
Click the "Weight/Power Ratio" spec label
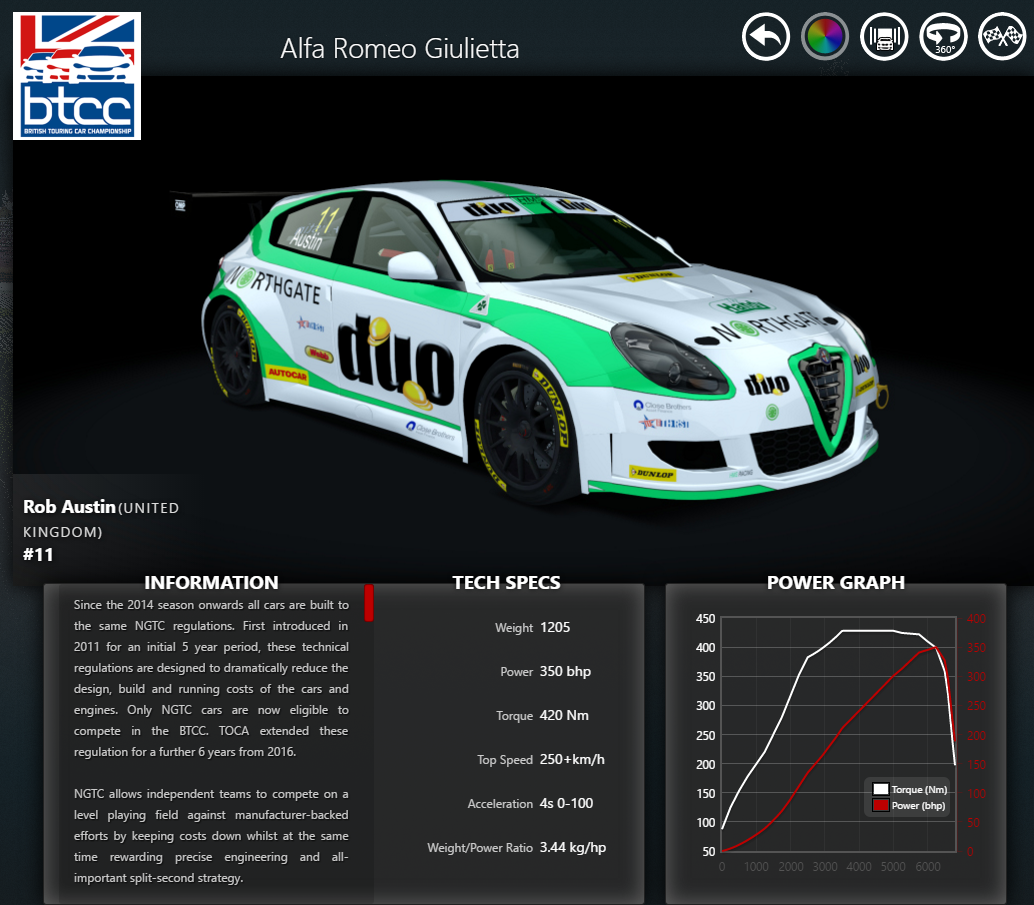(479, 848)
